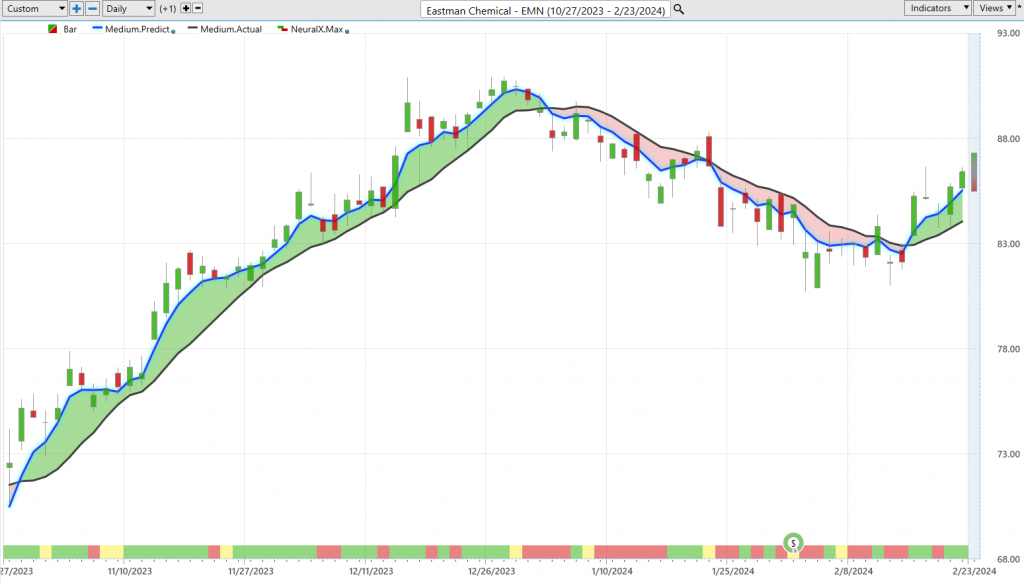Open the Indicators dropdown menu

[x=938, y=8]
